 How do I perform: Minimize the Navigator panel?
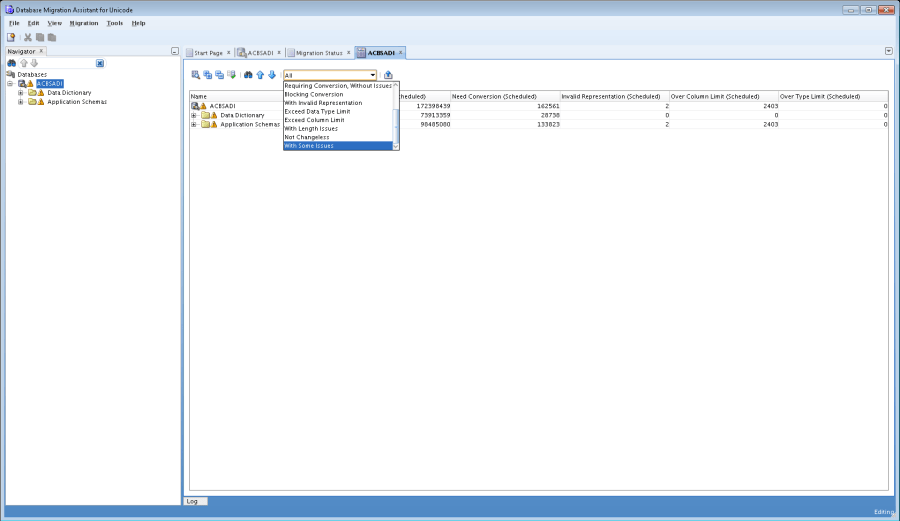pyautogui.click(x=174, y=51)
